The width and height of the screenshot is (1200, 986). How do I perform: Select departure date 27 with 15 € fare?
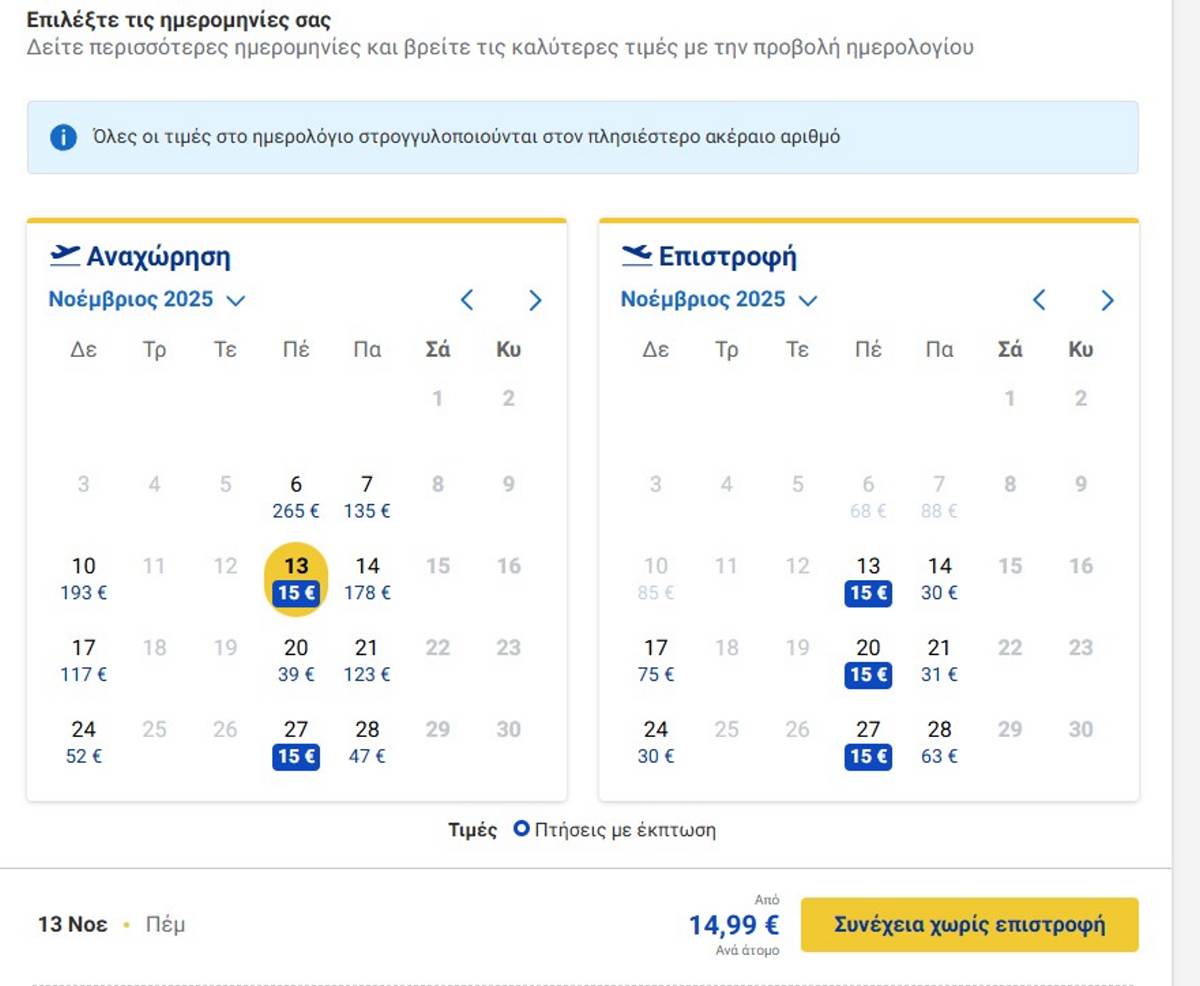(x=296, y=742)
